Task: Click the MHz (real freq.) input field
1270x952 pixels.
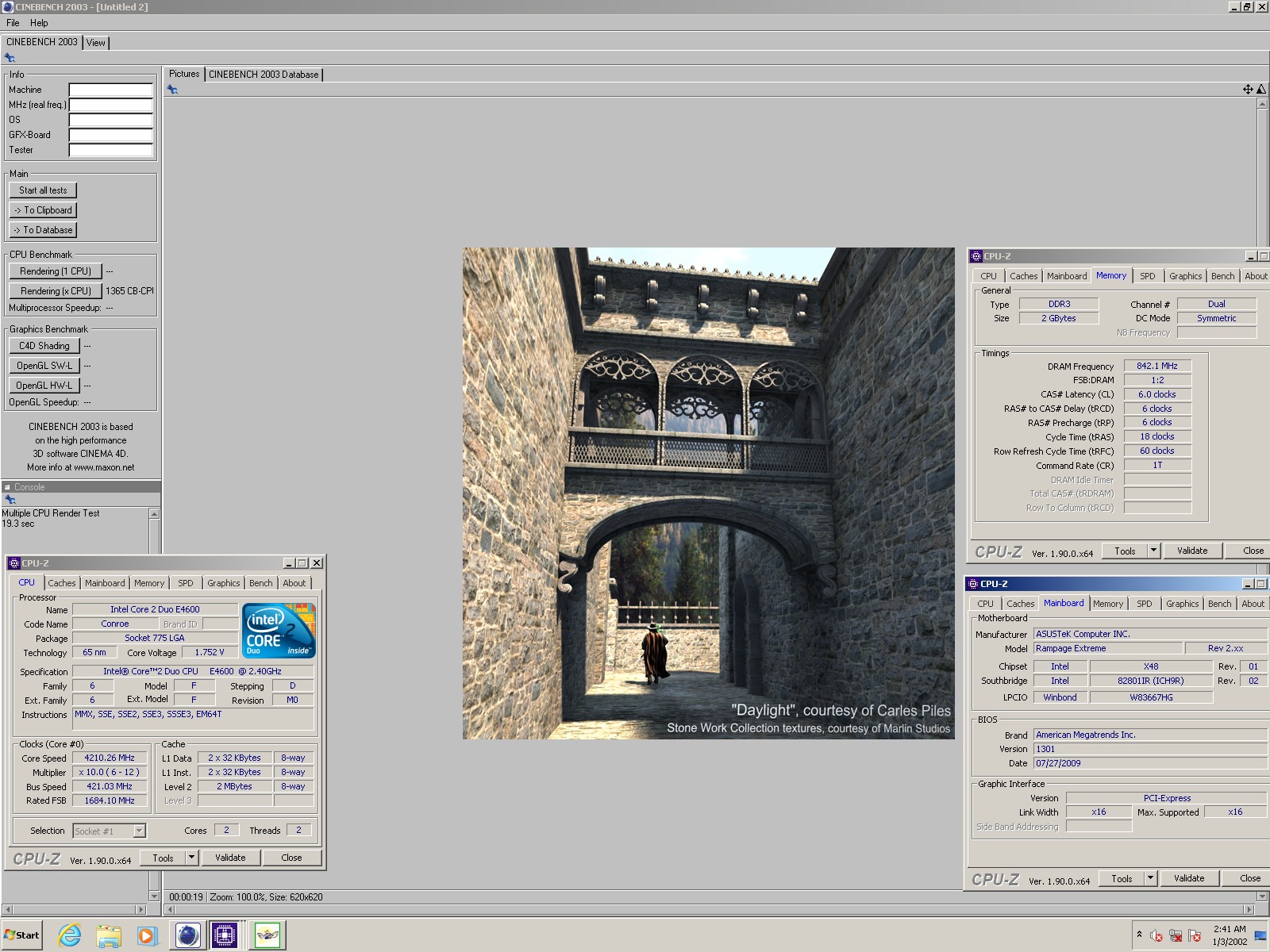Action: 110,105
